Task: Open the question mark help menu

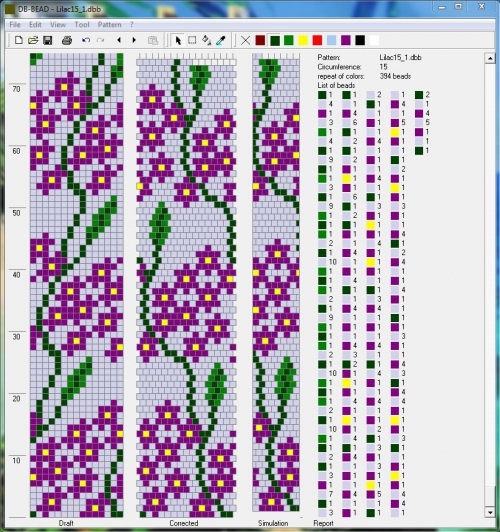Action: pyautogui.click(x=132, y=25)
